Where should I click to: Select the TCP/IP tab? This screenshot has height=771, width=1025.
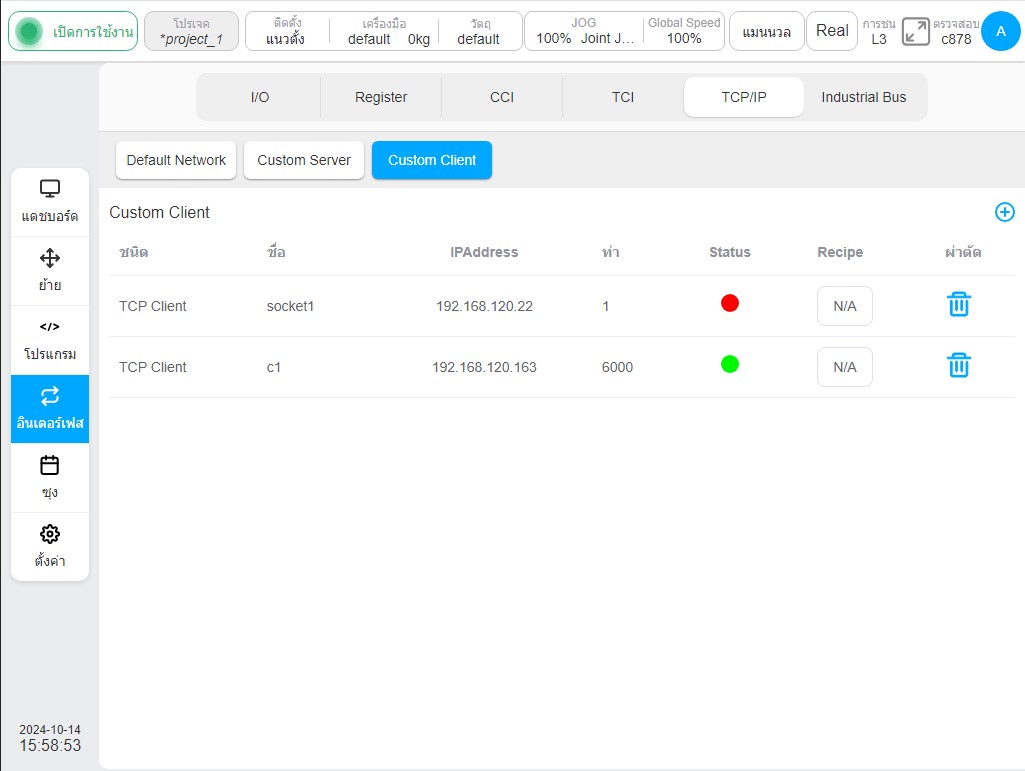click(x=744, y=97)
